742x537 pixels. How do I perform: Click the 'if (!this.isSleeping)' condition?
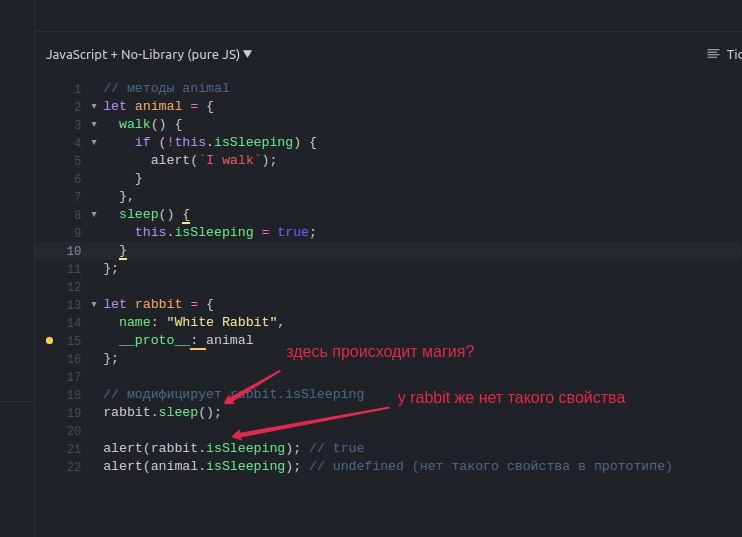pyautogui.click(x=218, y=142)
